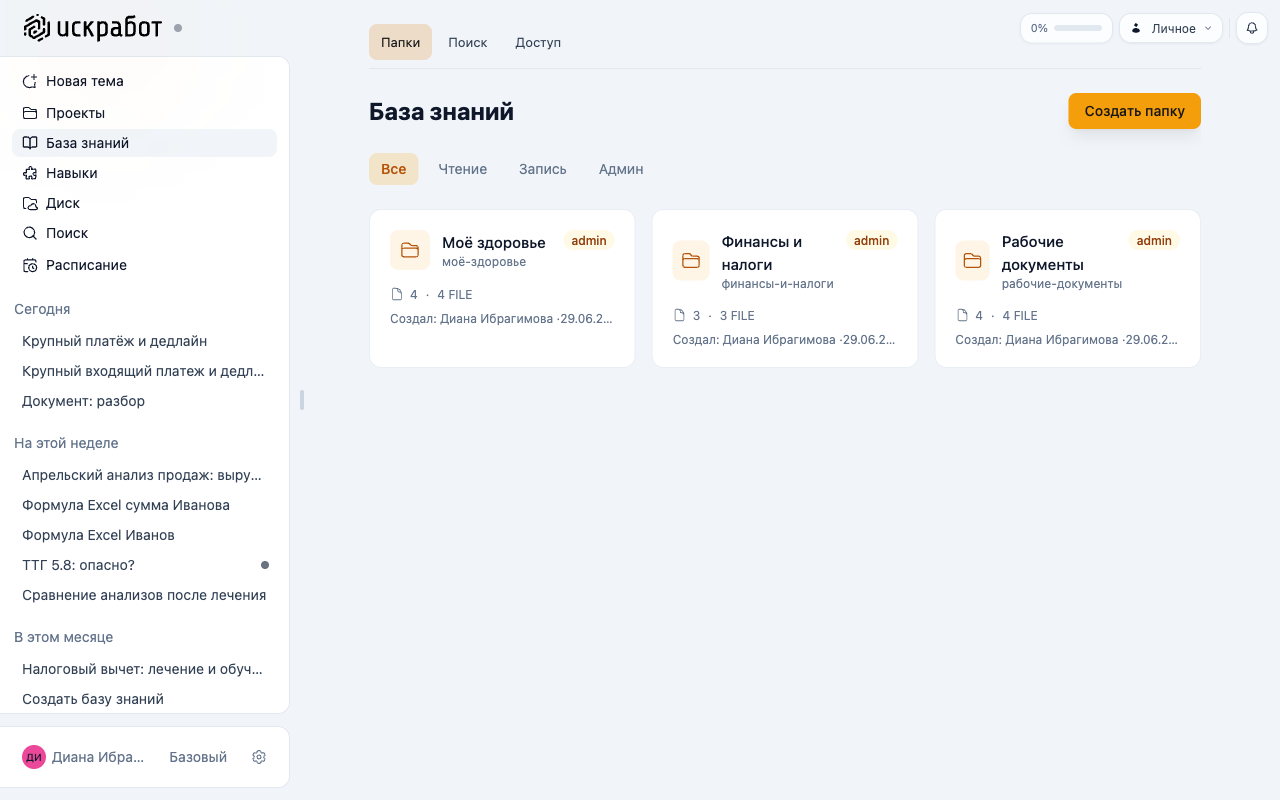Open Навыки puzzle icon in sidebar

(30, 173)
